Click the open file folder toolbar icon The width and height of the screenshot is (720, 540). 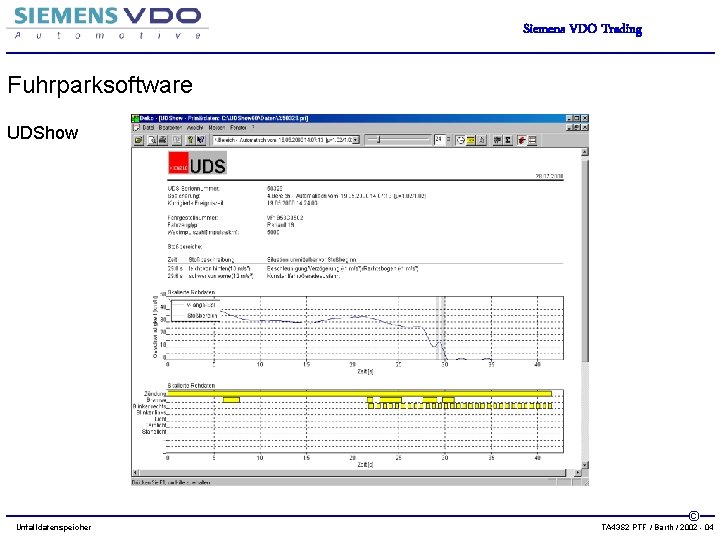coord(138,140)
